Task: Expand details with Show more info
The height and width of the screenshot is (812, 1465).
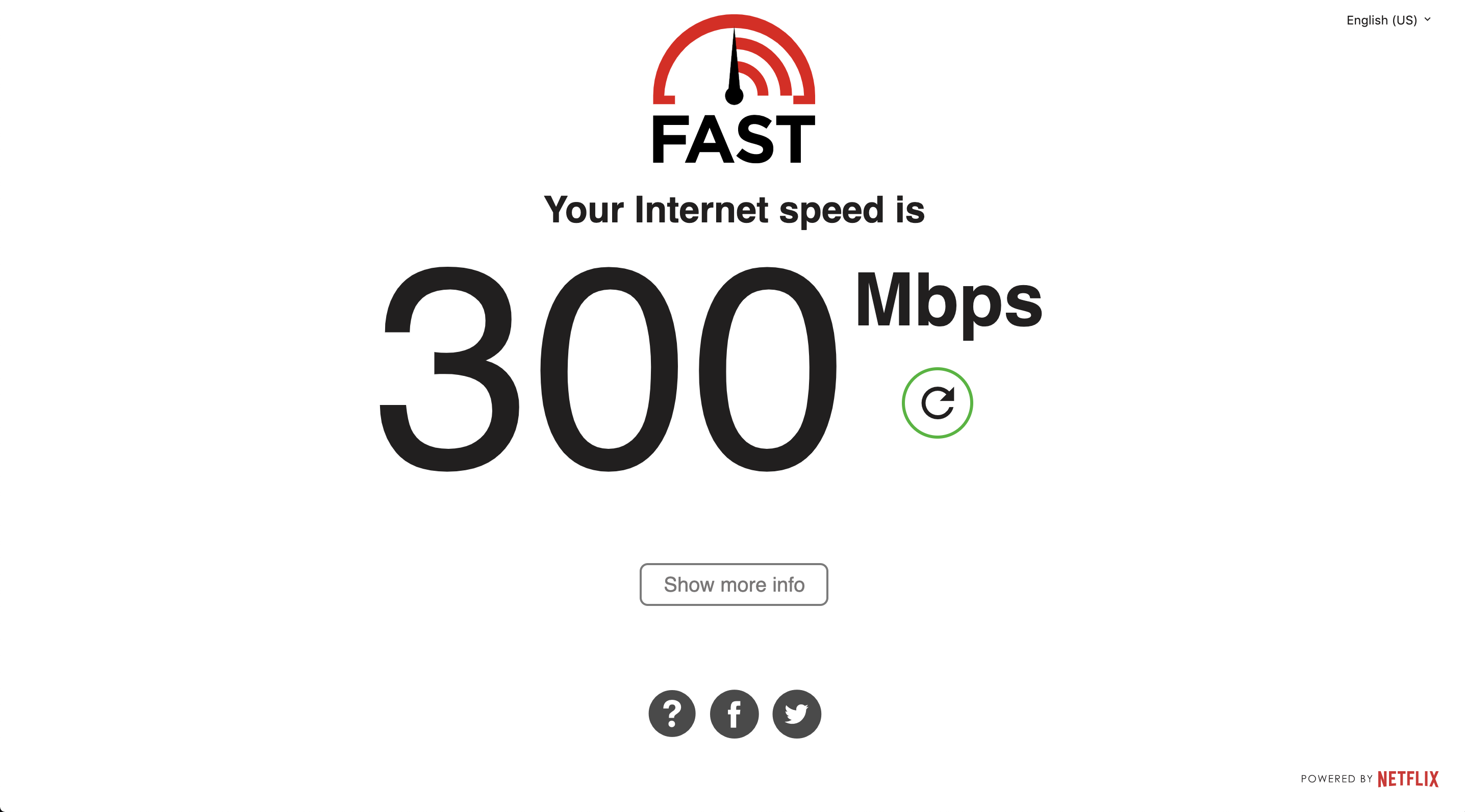Action: [734, 584]
